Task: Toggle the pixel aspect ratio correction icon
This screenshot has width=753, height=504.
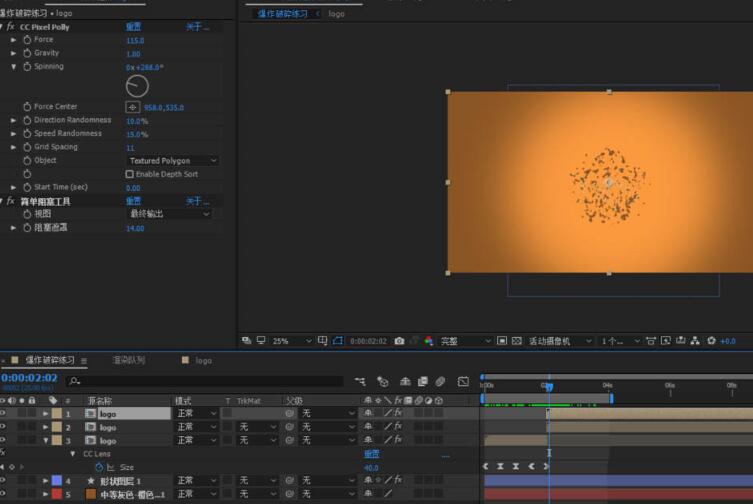Action: coord(651,341)
